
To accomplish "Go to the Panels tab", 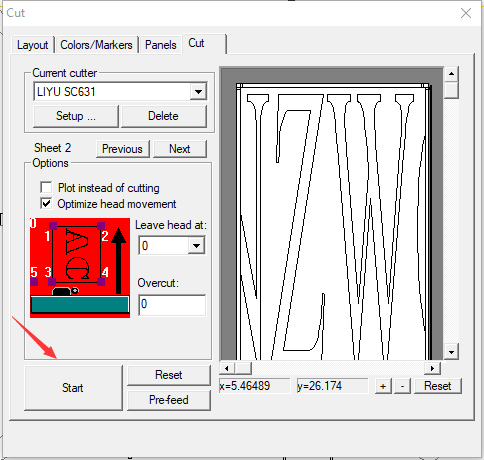I will tap(161, 45).
